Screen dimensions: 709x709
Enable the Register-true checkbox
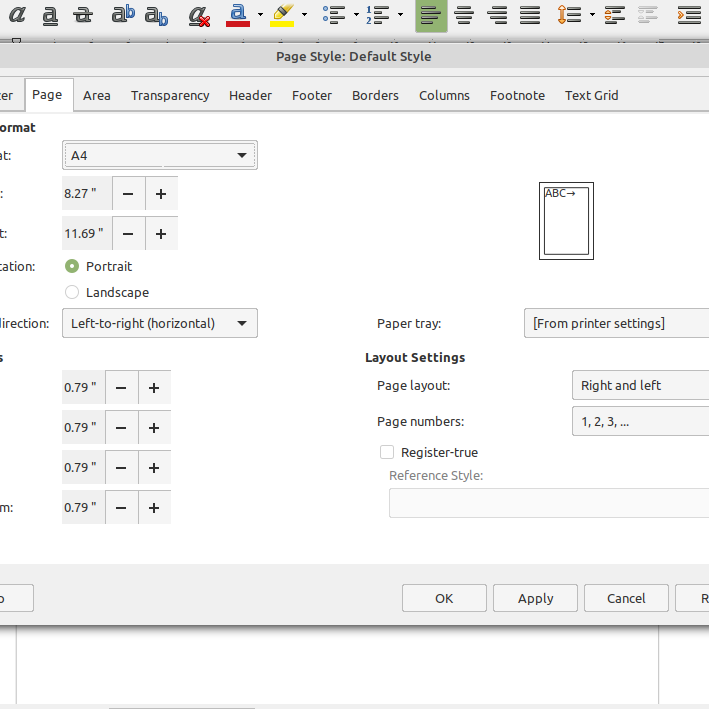pyautogui.click(x=387, y=453)
